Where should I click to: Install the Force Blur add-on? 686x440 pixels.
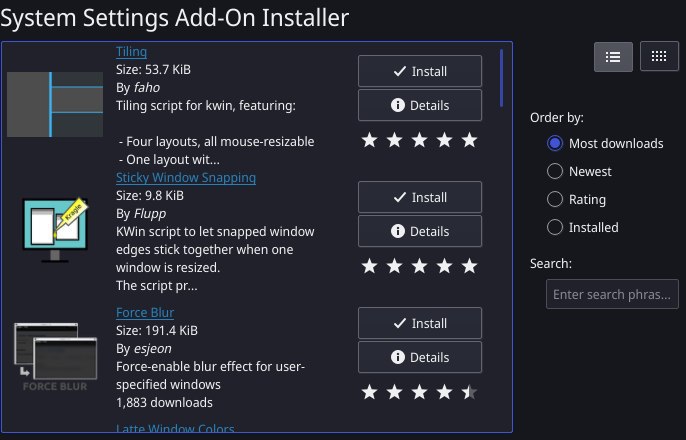pyautogui.click(x=420, y=323)
